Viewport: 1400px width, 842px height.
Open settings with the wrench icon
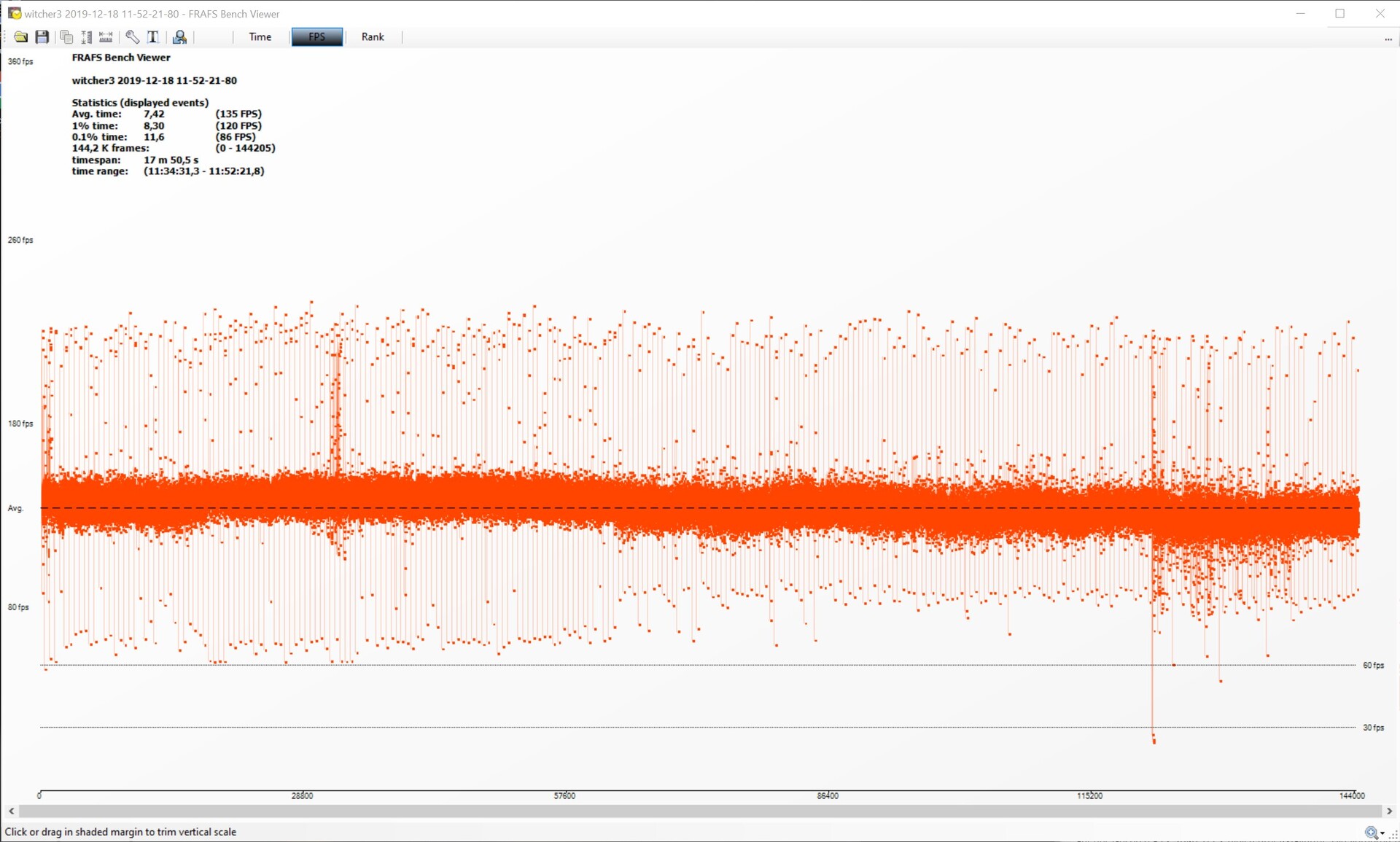133,37
